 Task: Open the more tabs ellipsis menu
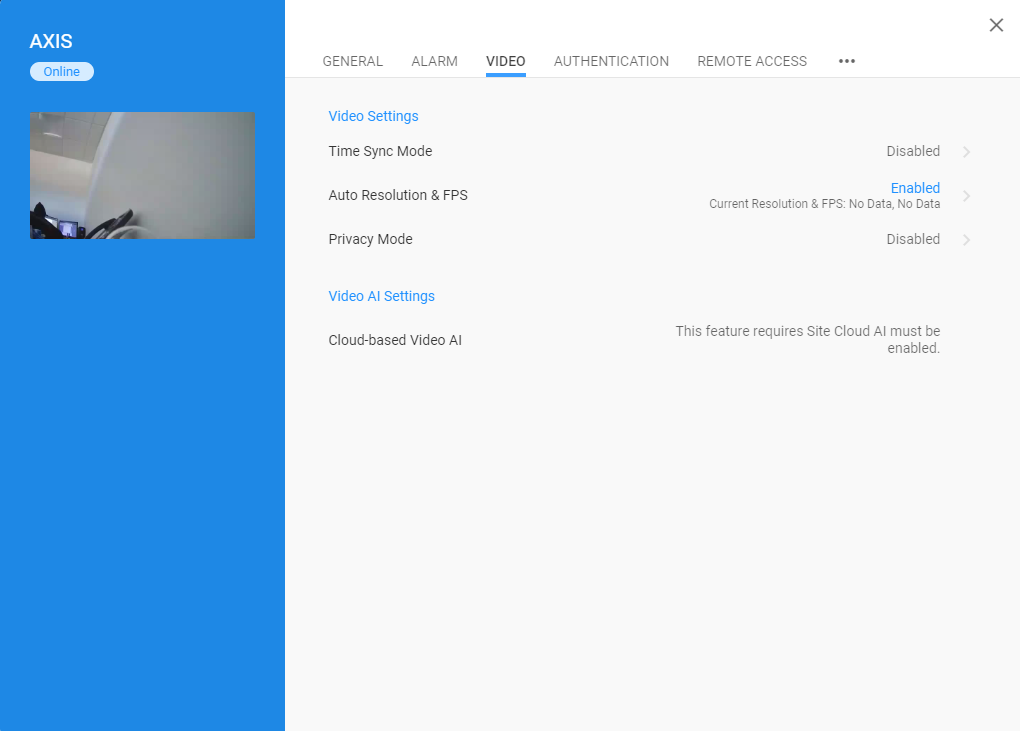(846, 61)
